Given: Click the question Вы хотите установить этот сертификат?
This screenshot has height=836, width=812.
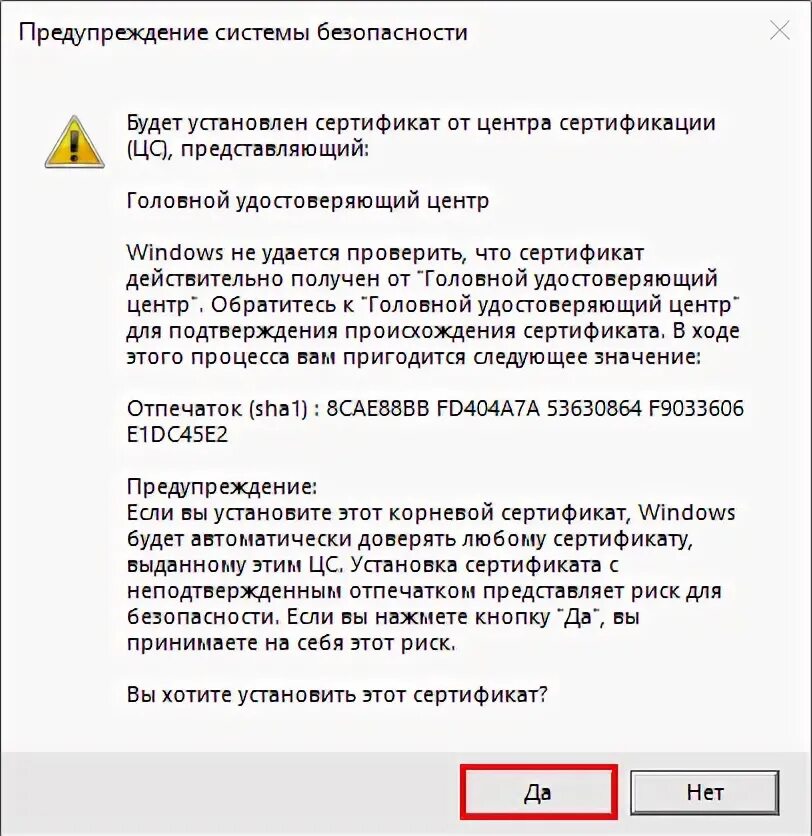Looking at the screenshot, I should (337, 695).
